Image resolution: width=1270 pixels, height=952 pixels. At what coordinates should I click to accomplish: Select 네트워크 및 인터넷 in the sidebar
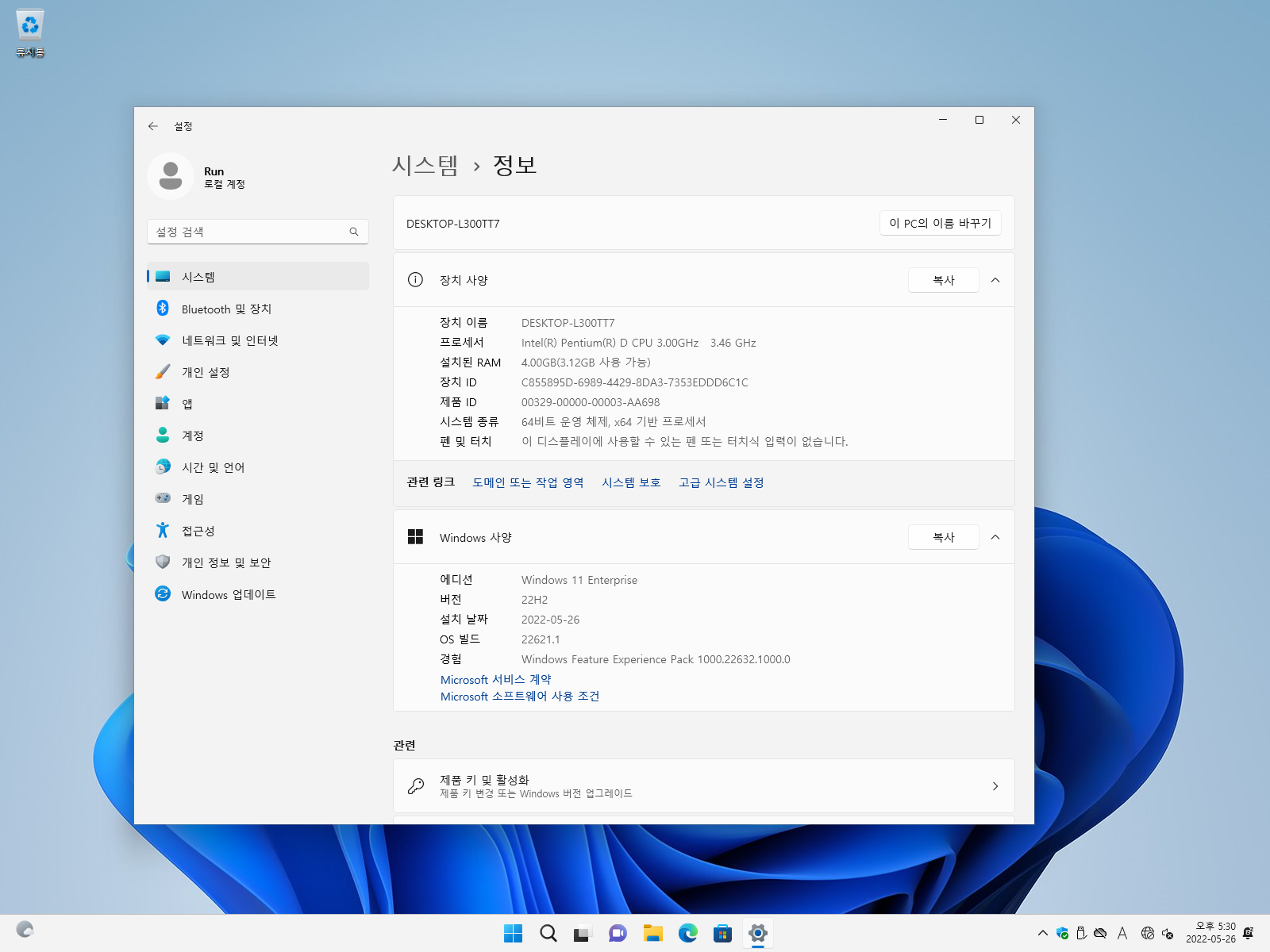(258, 340)
